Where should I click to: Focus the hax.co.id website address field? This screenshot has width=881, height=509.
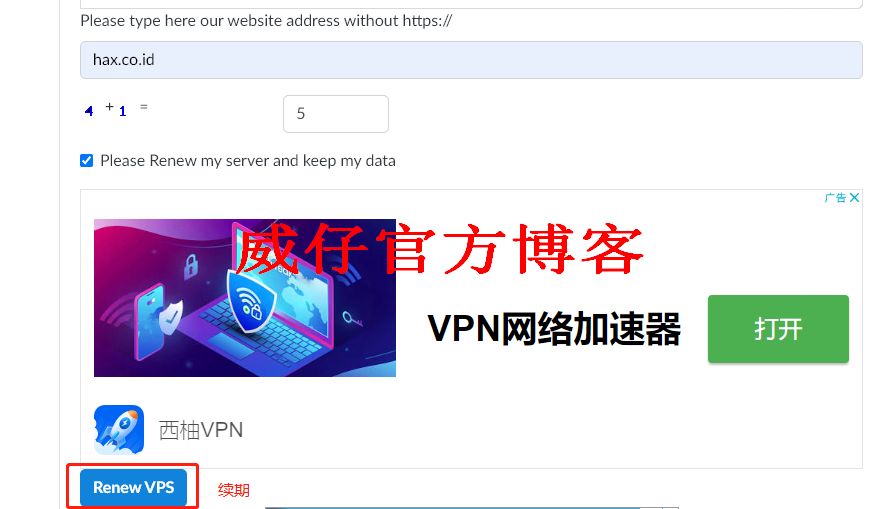click(x=471, y=60)
